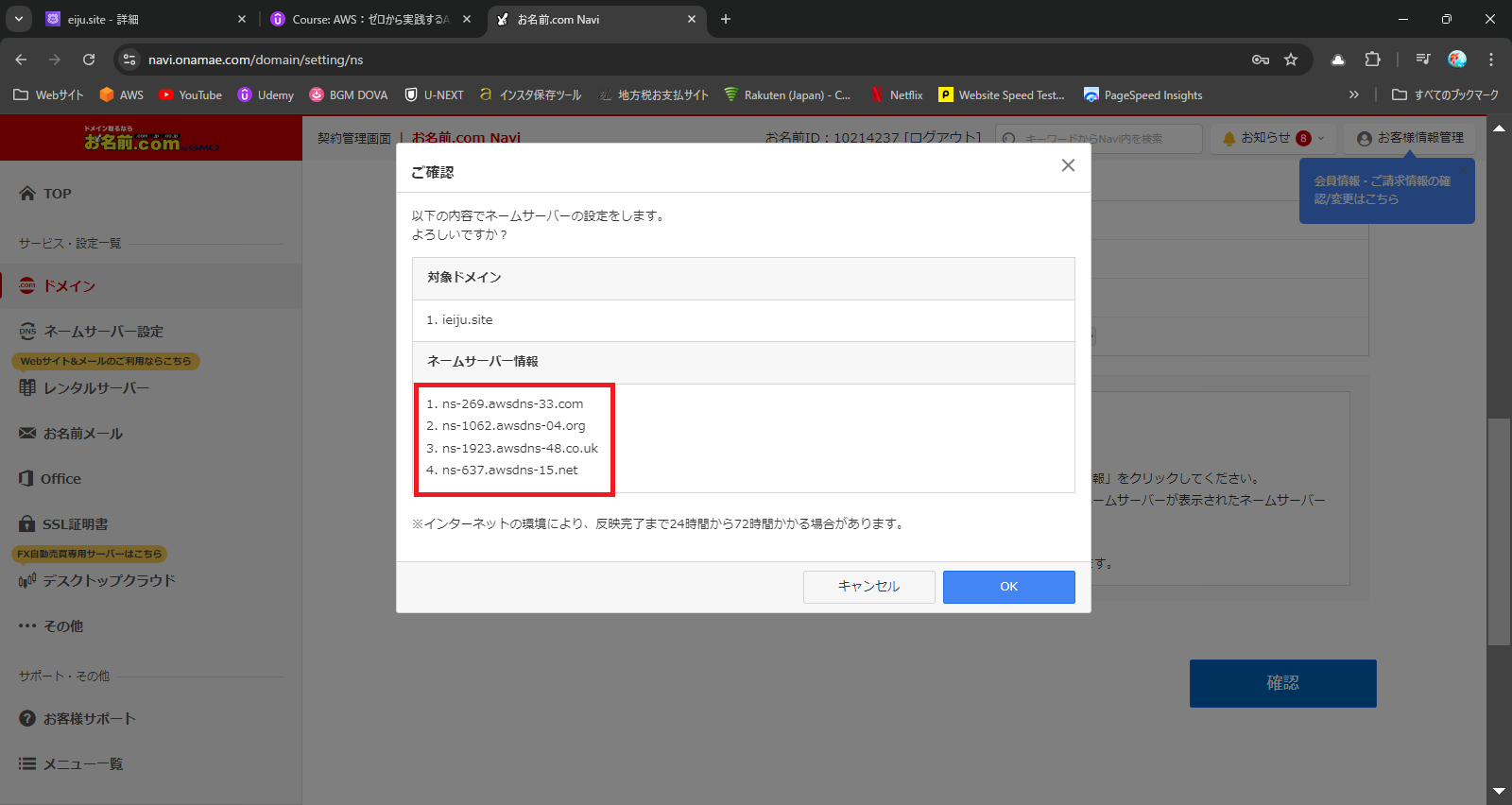Screen dimensions: 1512x805
Task: Confirm nameserver settings with OK button
Action: pyautogui.click(x=1008, y=587)
